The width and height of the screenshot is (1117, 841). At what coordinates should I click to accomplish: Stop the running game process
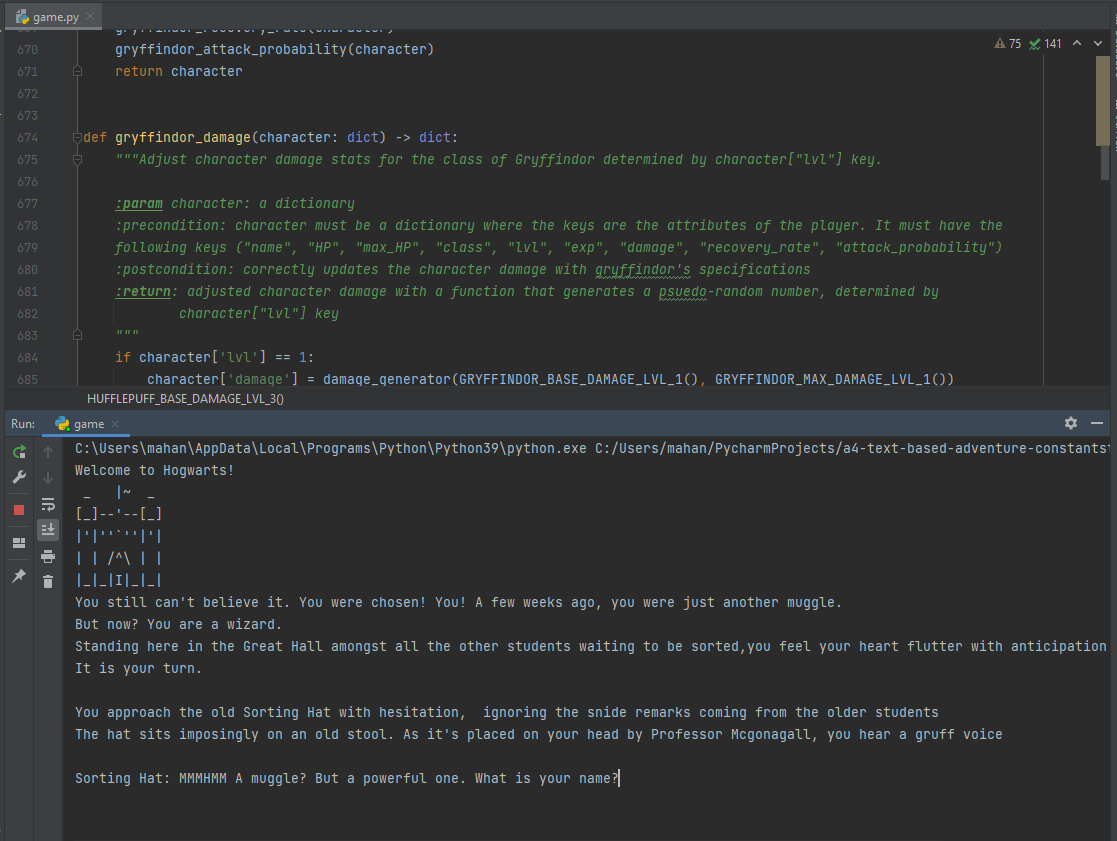18,510
